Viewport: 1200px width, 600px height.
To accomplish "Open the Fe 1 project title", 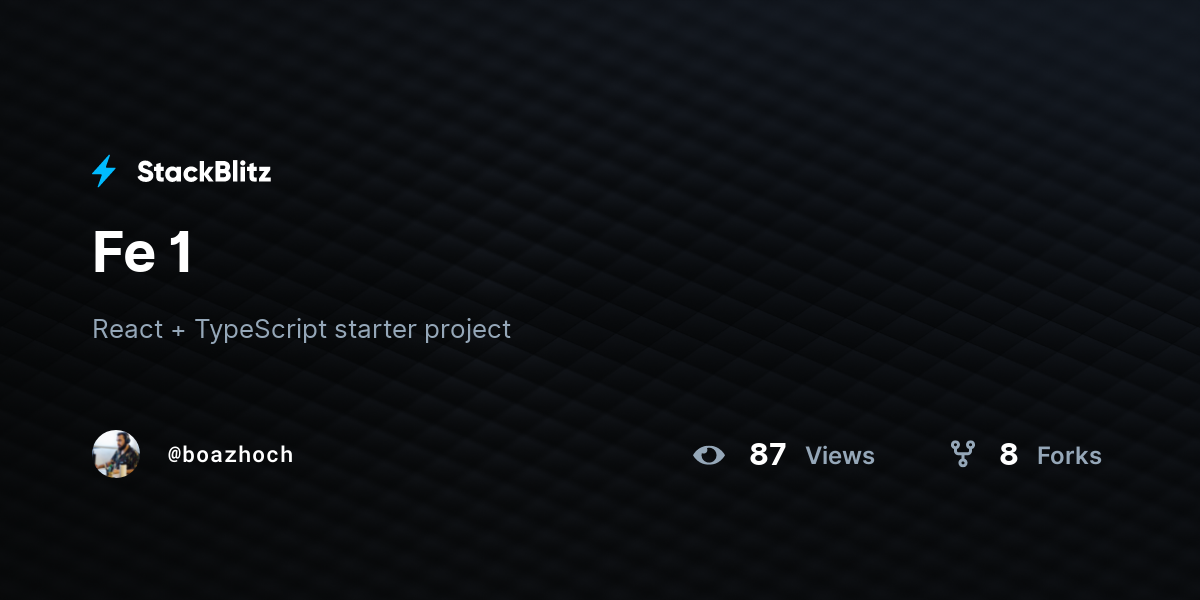I will (142, 253).
